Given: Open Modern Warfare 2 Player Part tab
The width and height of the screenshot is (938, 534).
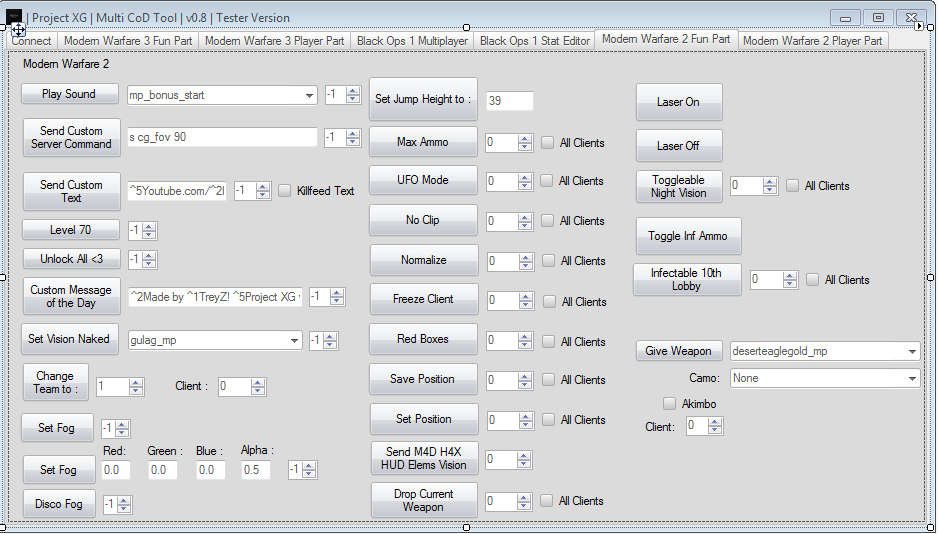Looking at the screenshot, I should pos(812,41).
